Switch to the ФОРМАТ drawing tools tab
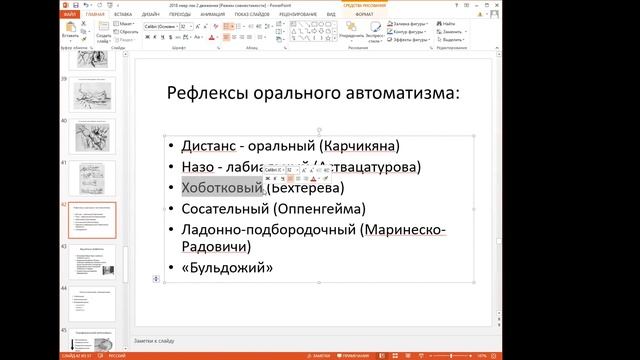 [x=364, y=14]
